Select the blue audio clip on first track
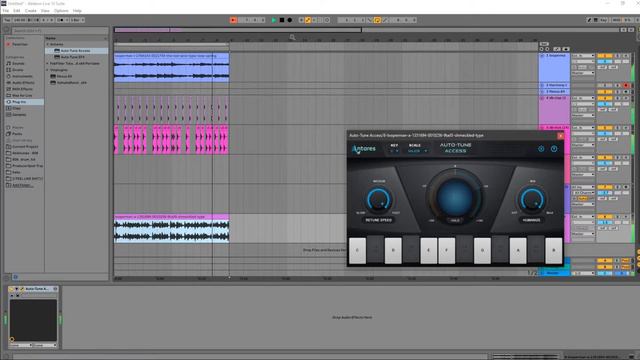This screenshot has width=640, height=360. pyautogui.click(x=171, y=68)
